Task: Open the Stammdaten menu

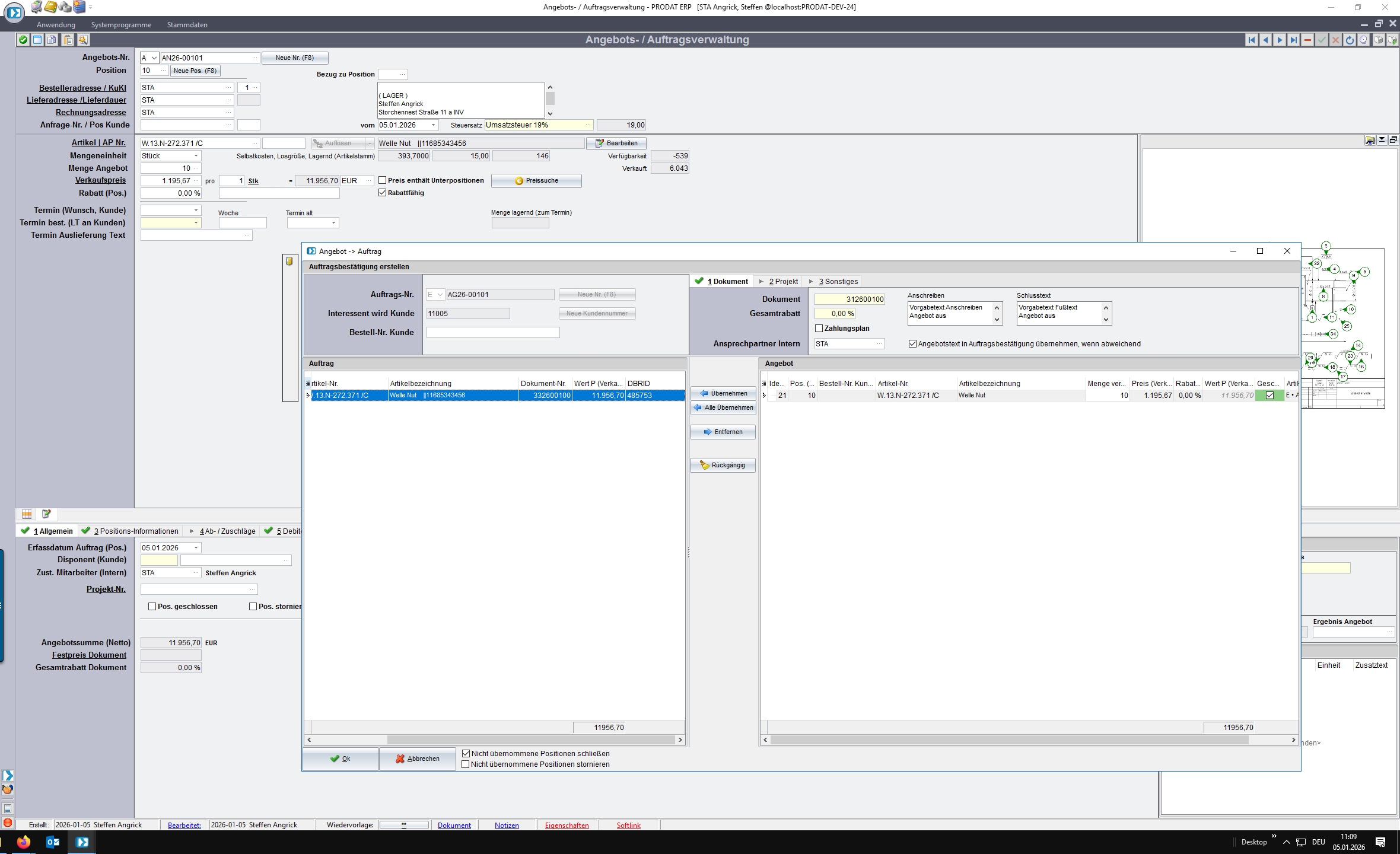Action: (187, 25)
